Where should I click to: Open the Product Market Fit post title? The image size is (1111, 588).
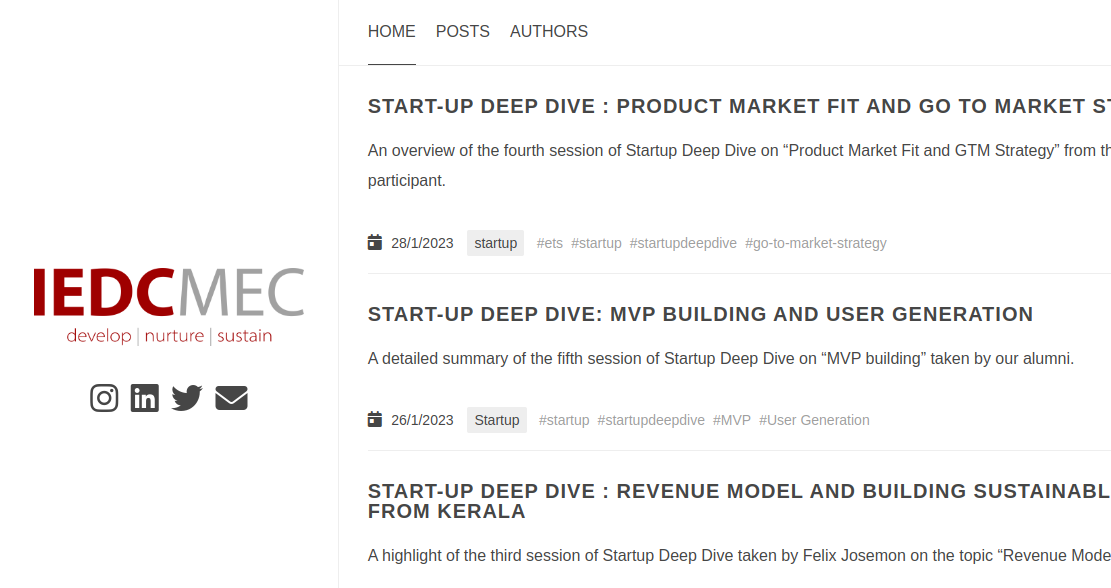[700, 106]
